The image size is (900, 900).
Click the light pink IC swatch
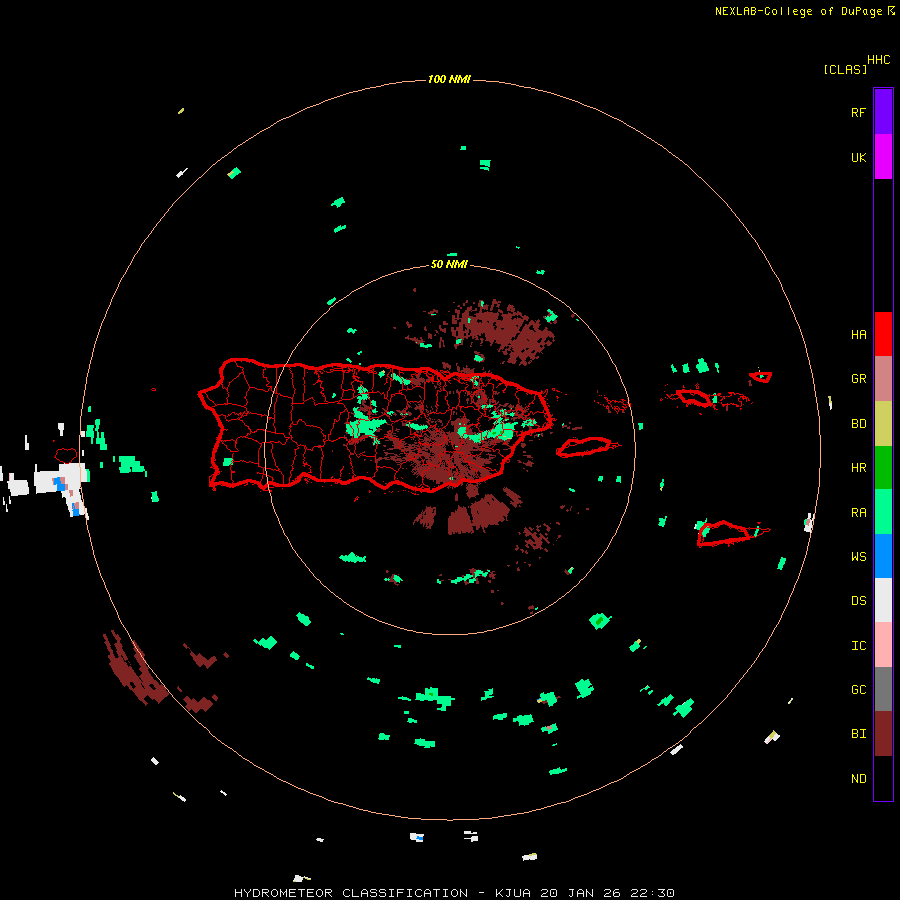[x=883, y=645]
